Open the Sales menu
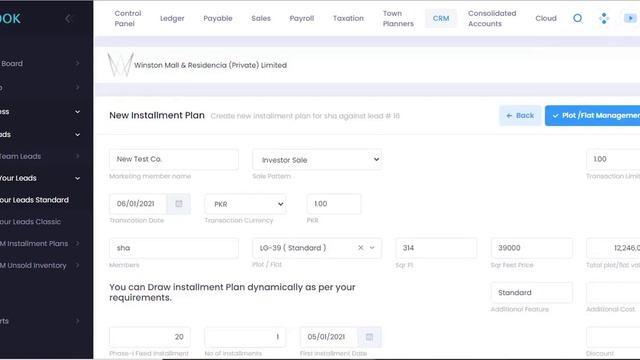The width and height of the screenshot is (640, 360). coord(261,18)
